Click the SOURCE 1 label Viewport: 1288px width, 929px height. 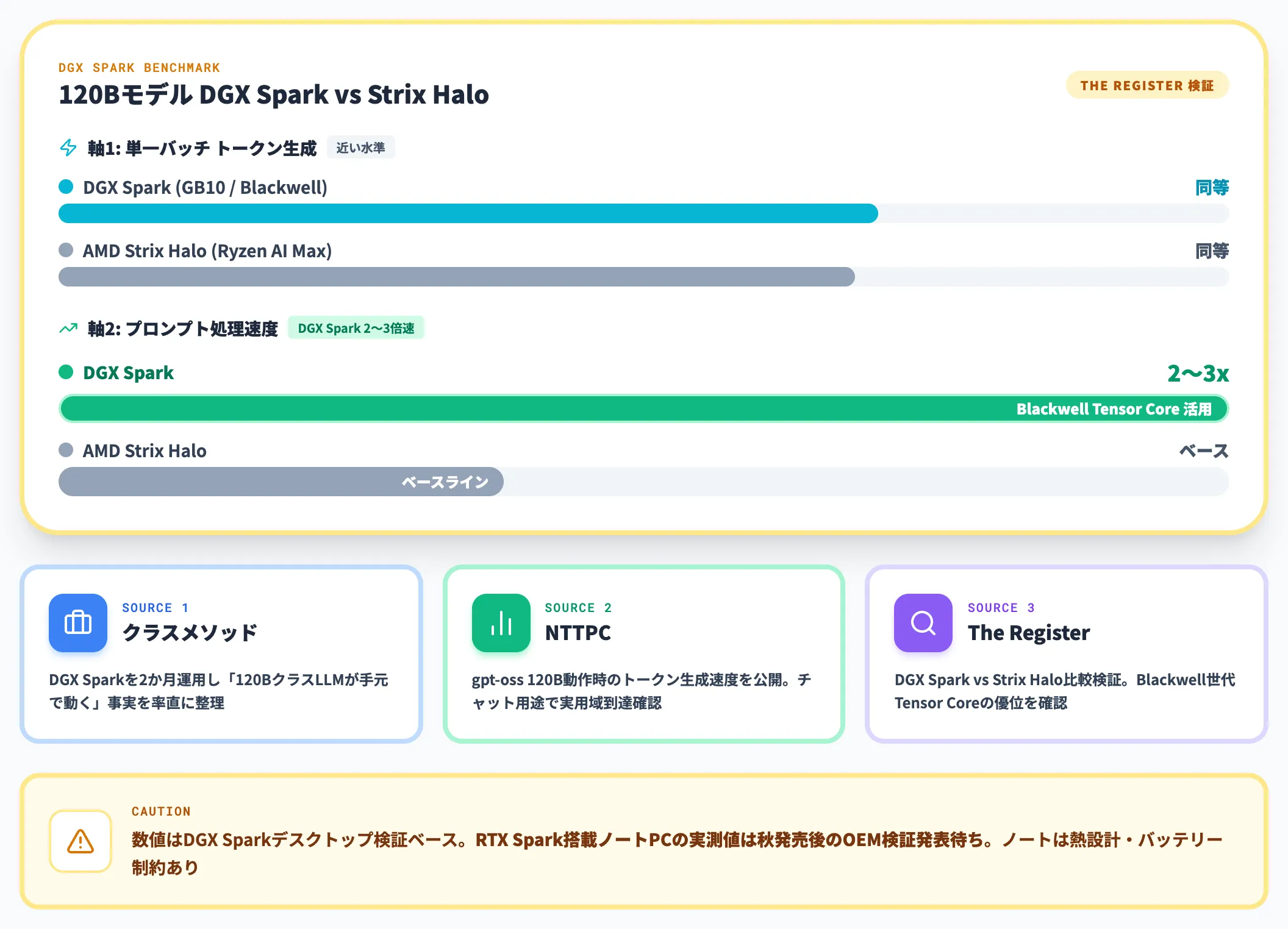155,608
